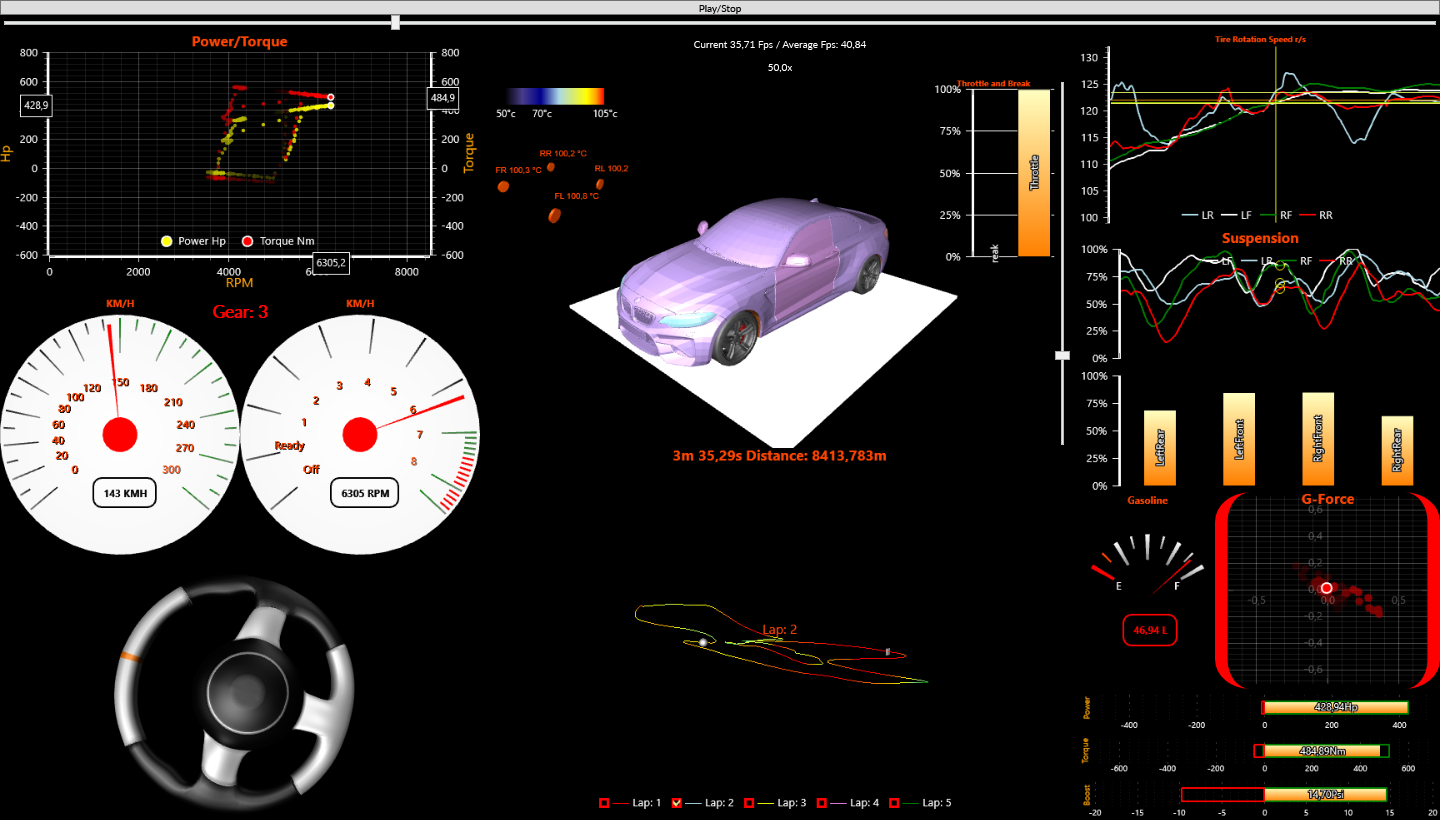1440x820 pixels.
Task: Click the LF legend in tire rotation chart
Action: click(1236, 215)
